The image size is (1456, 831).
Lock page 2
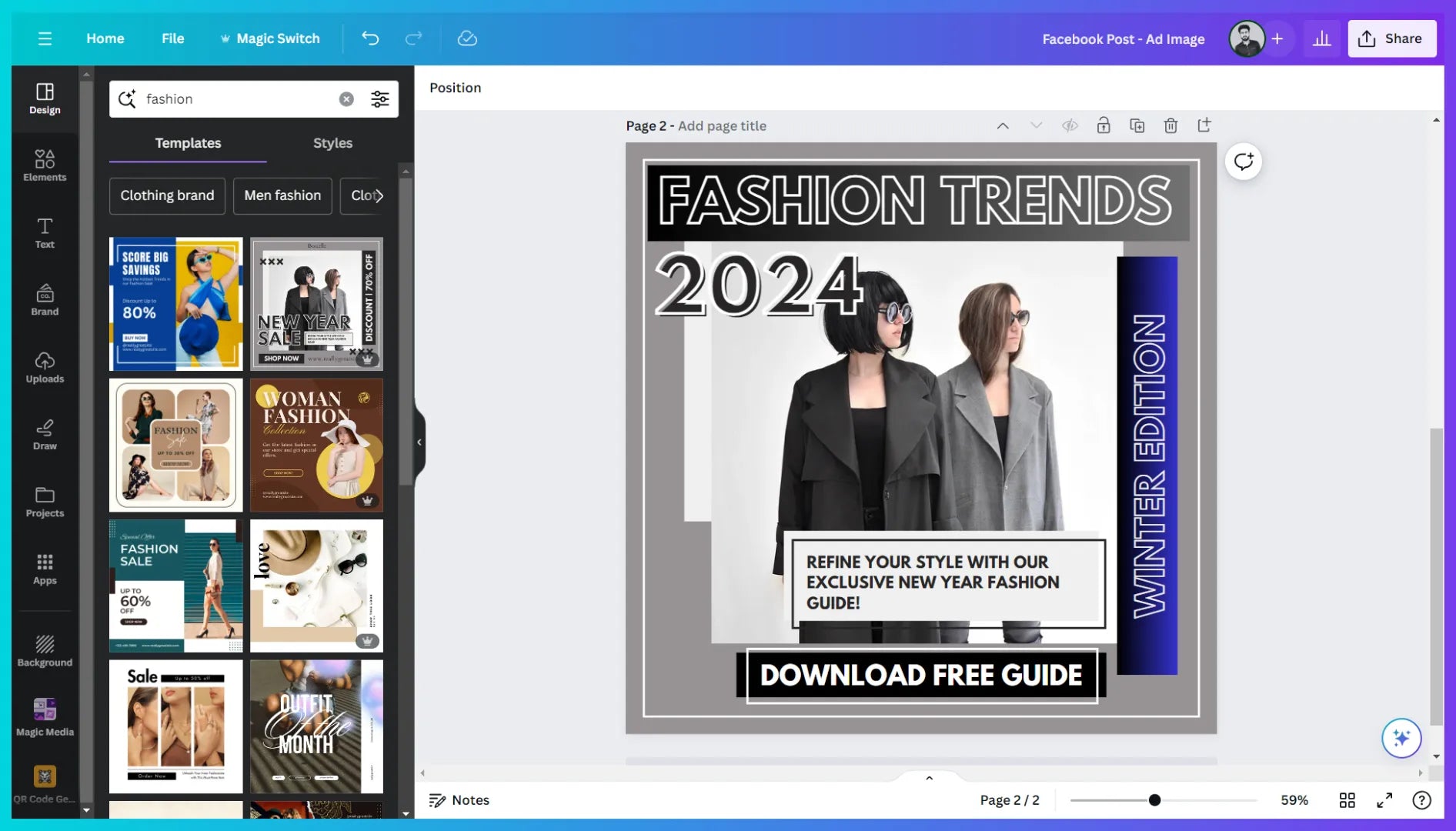coord(1104,125)
